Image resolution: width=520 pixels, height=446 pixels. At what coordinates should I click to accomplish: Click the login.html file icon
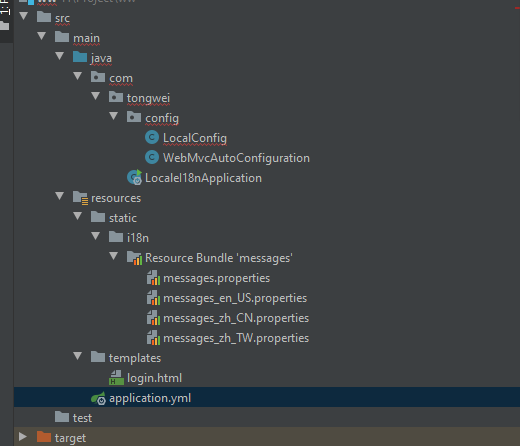click(116, 378)
